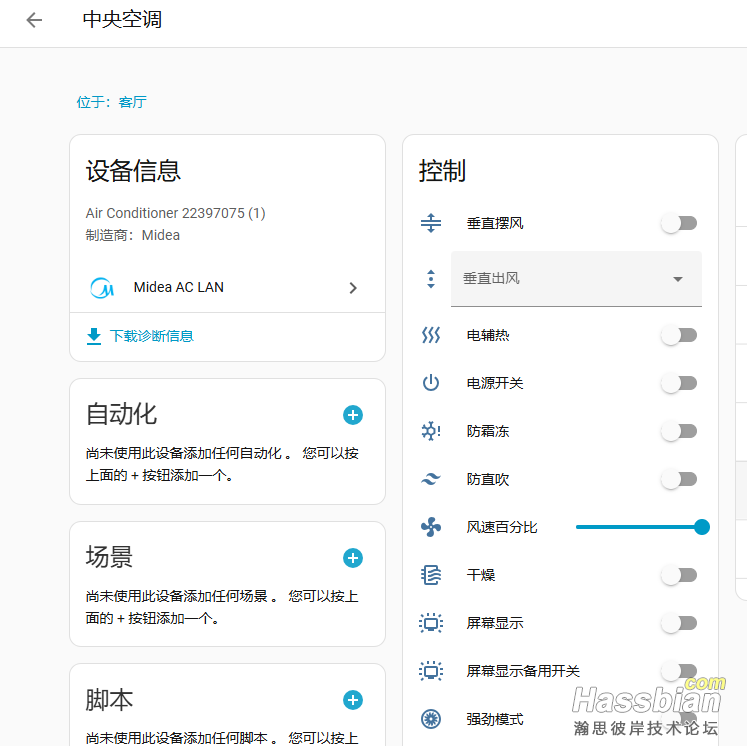This screenshot has height=746, width=747.
Task: Click the power switch icon
Action: [431, 383]
